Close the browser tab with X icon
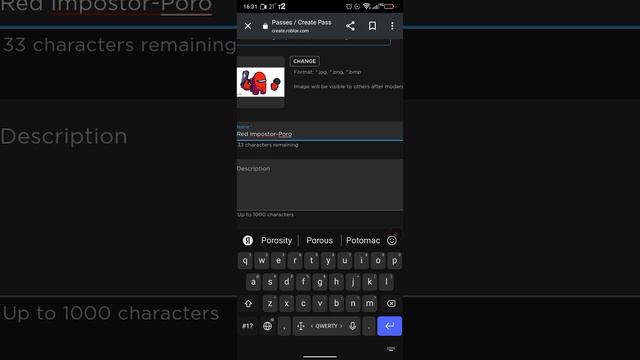Image resolution: width=640 pixels, height=360 pixels. click(x=248, y=26)
